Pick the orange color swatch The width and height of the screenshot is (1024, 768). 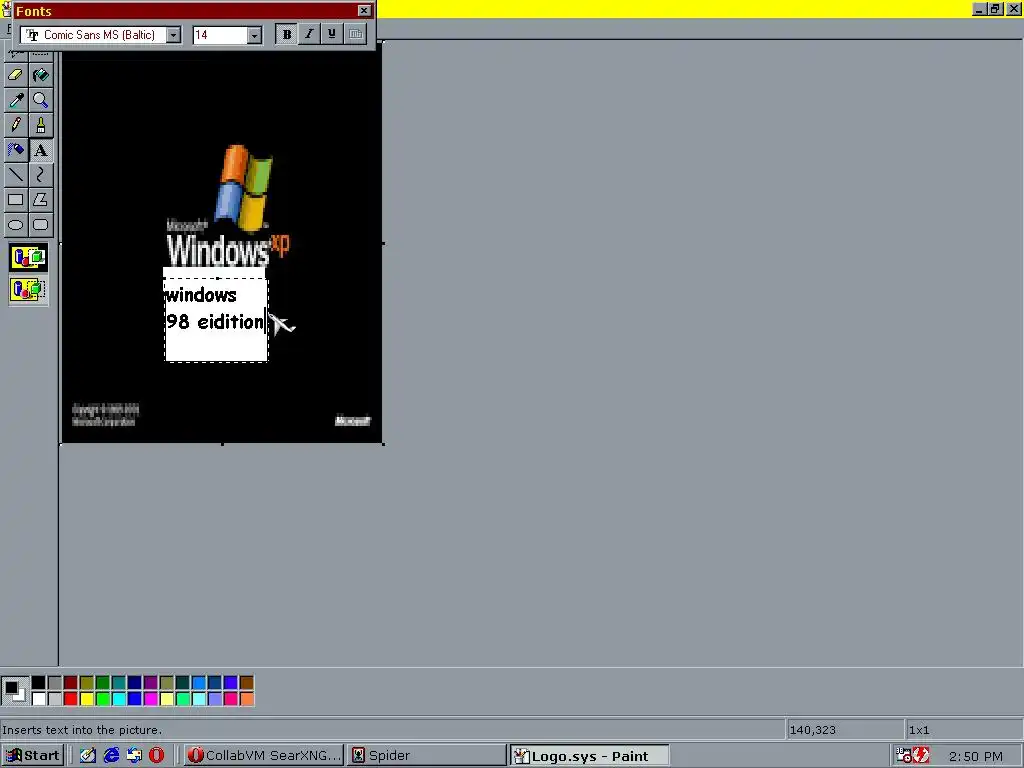(246, 699)
